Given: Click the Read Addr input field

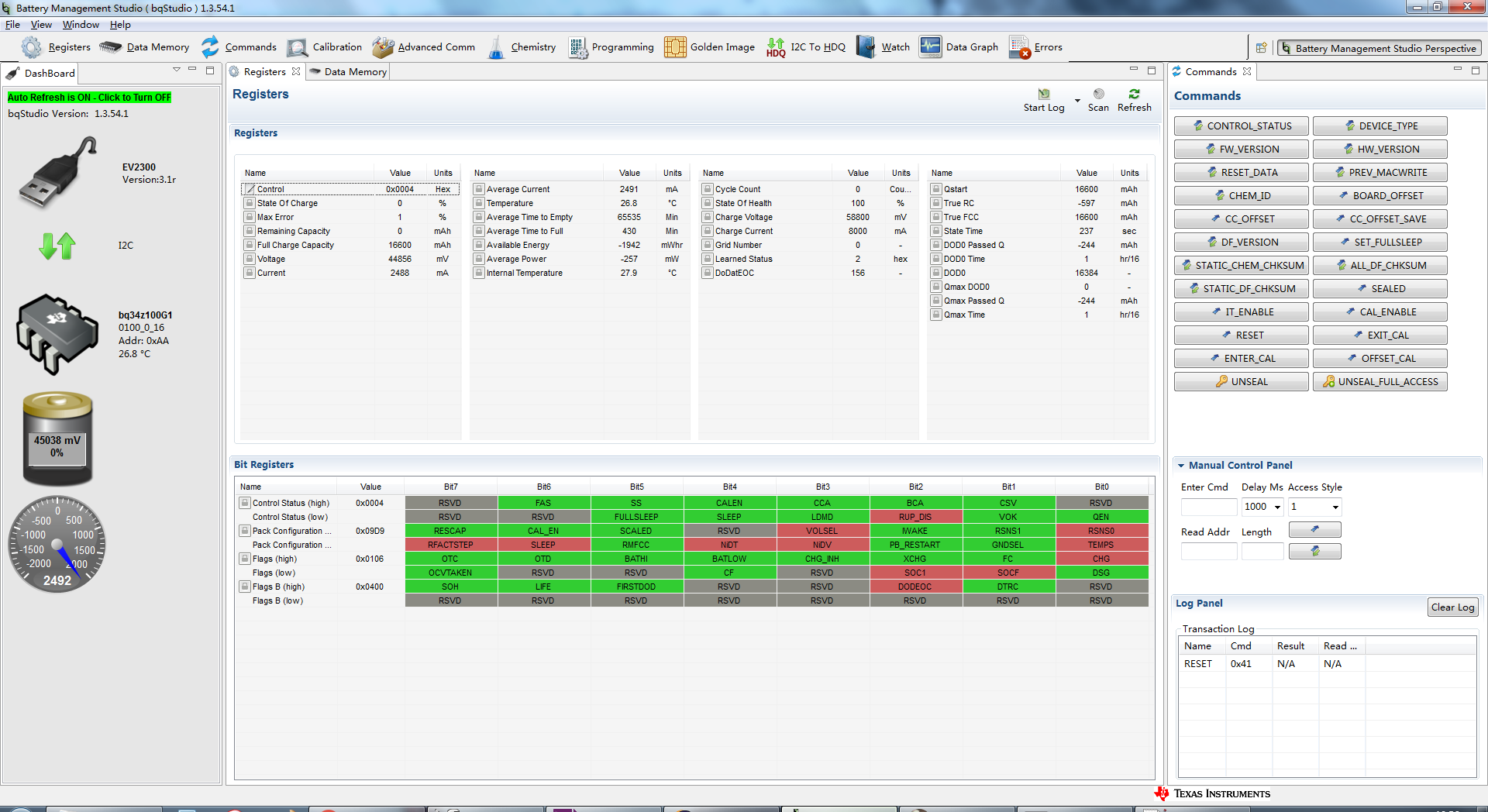Looking at the screenshot, I should (1208, 551).
